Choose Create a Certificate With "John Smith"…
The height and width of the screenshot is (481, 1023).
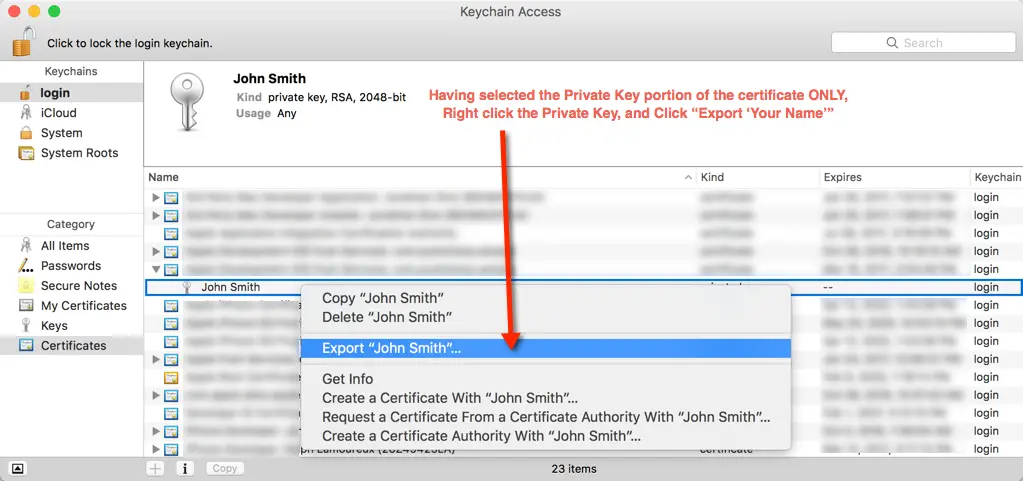pos(545,398)
